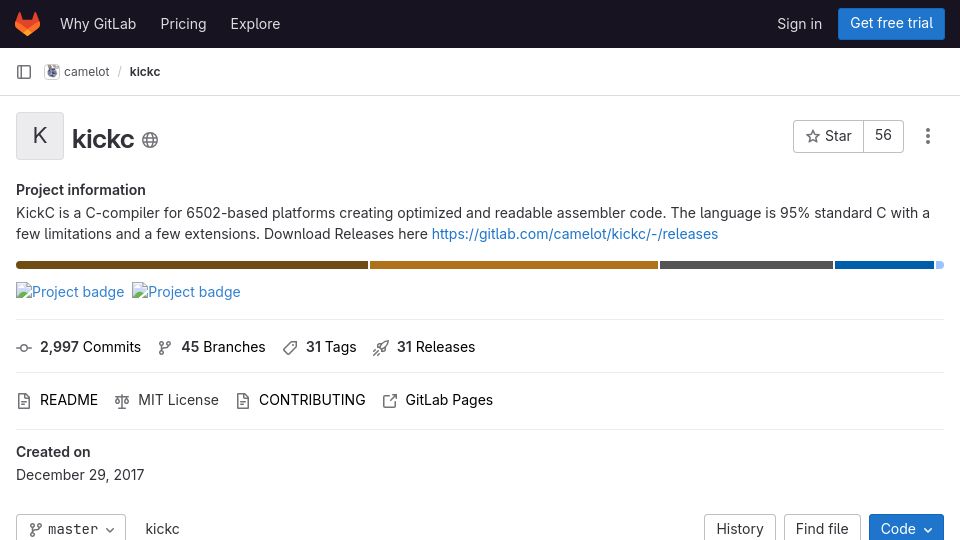960x540 pixels.
Task: Open GitLab Pages link
Action: [449, 400]
